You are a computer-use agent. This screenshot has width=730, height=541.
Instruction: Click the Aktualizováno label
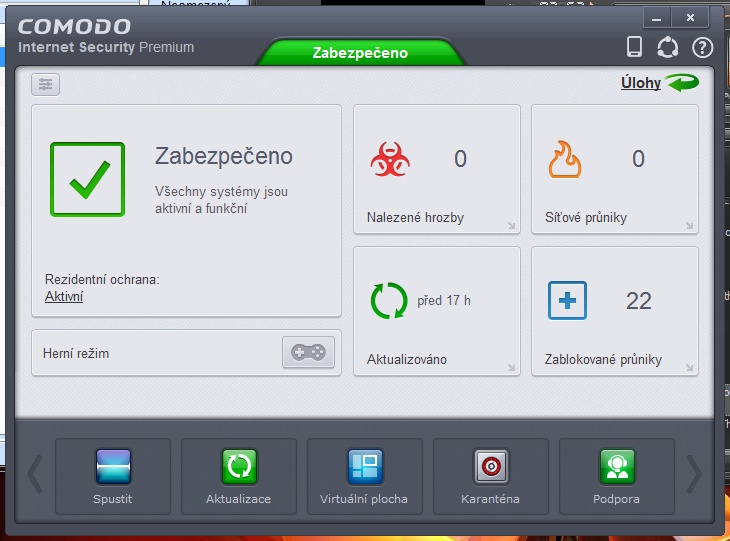(406, 359)
